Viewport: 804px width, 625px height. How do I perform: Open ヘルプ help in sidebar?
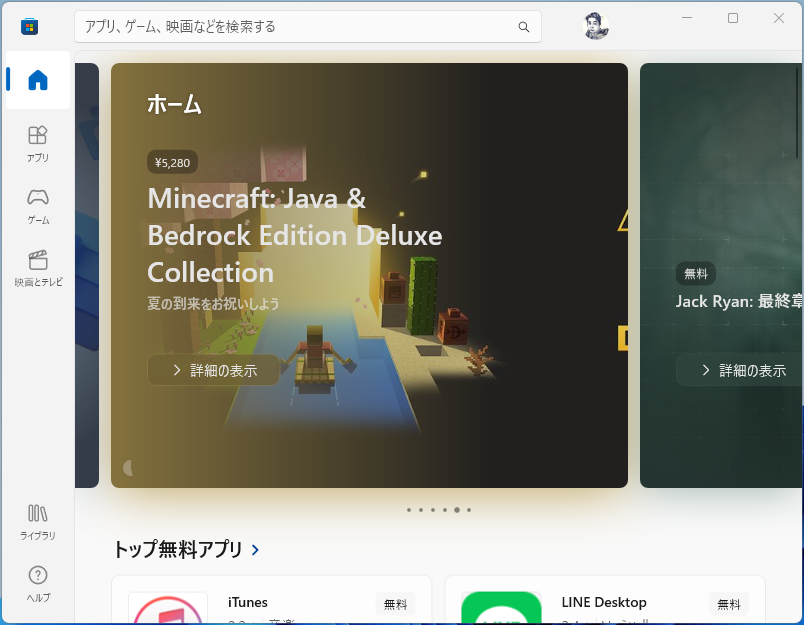tap(38, 584)
